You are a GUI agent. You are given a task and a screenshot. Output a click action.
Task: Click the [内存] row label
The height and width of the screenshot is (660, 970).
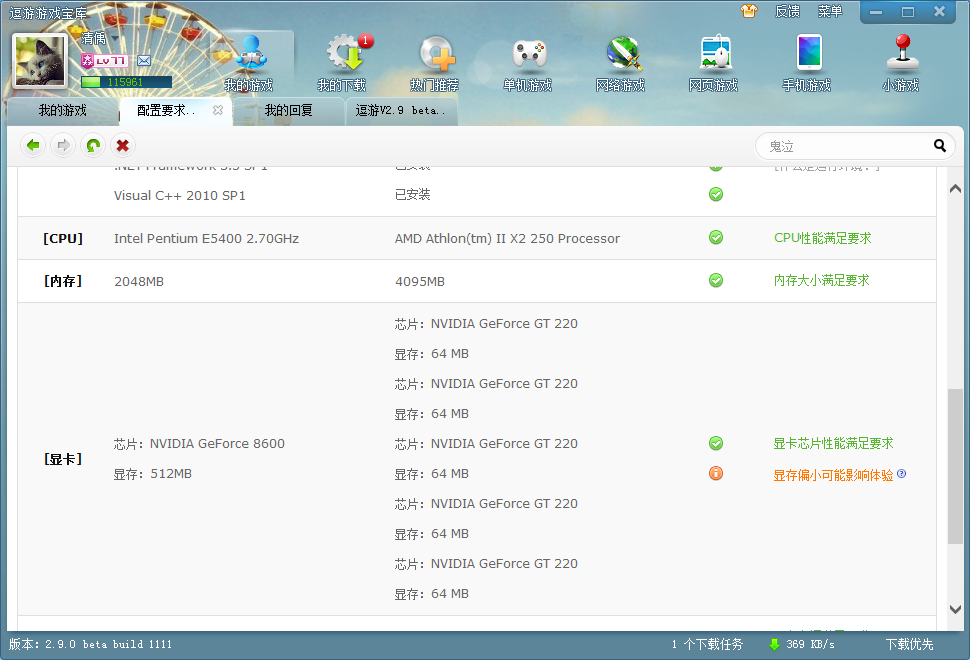62,281
